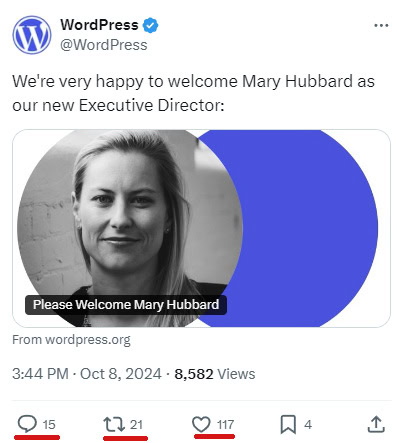Click the @WordPress handle
The height and width of the screenshot is (443, 397).
pyautogui.click(x=104, y=45)
